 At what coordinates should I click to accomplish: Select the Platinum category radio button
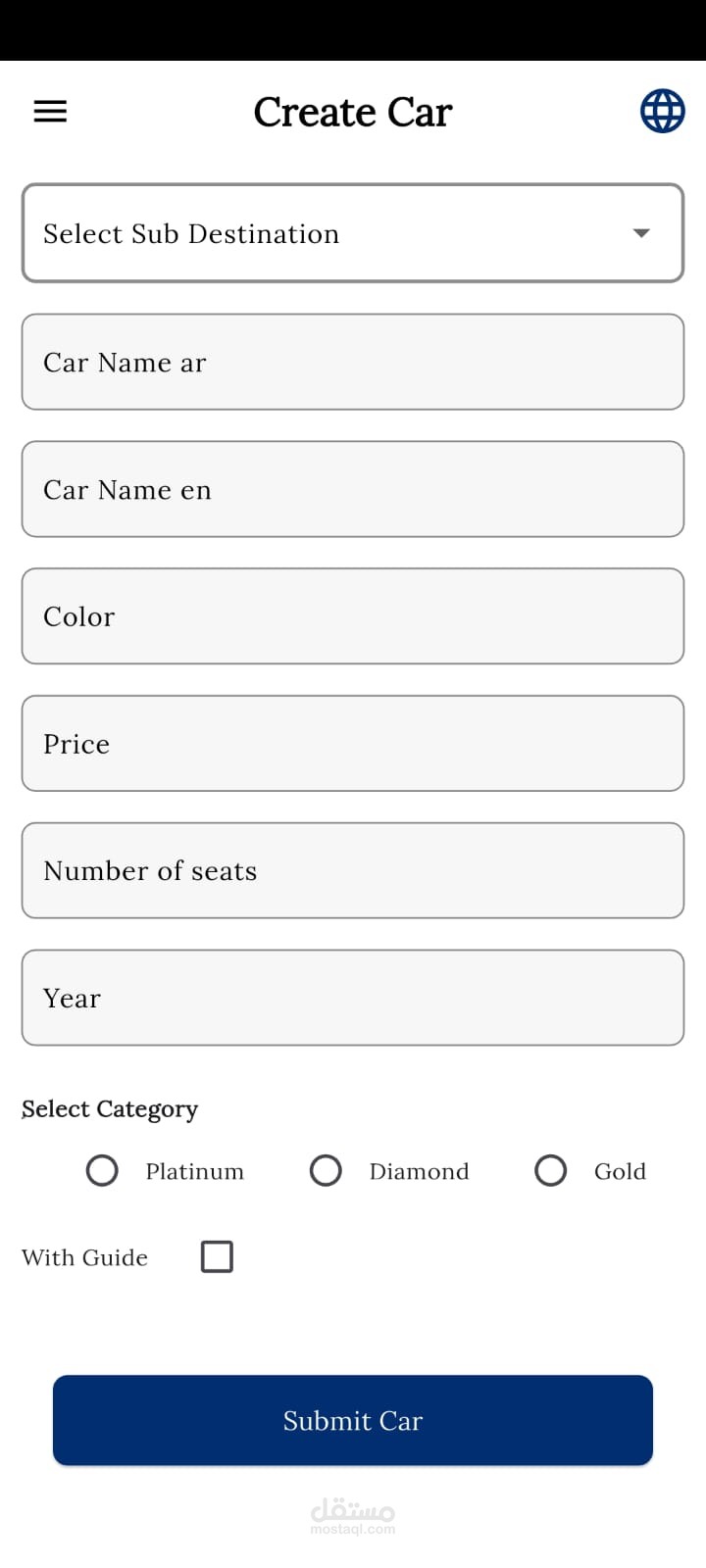(x=102, y=1170)
